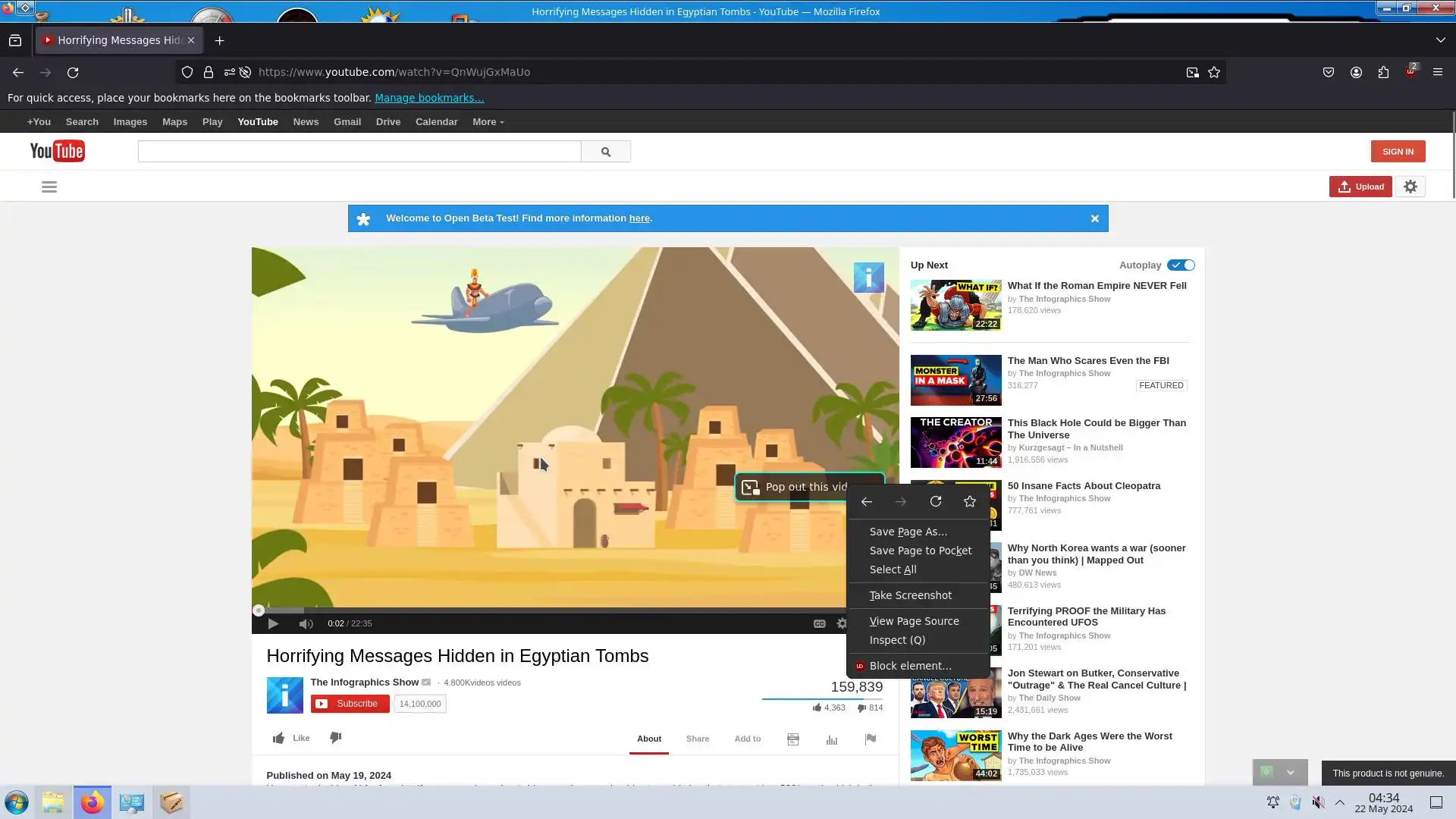This screenshot has width=1456, height=819.
Task: Click the play button on video player
Action: 273,623
